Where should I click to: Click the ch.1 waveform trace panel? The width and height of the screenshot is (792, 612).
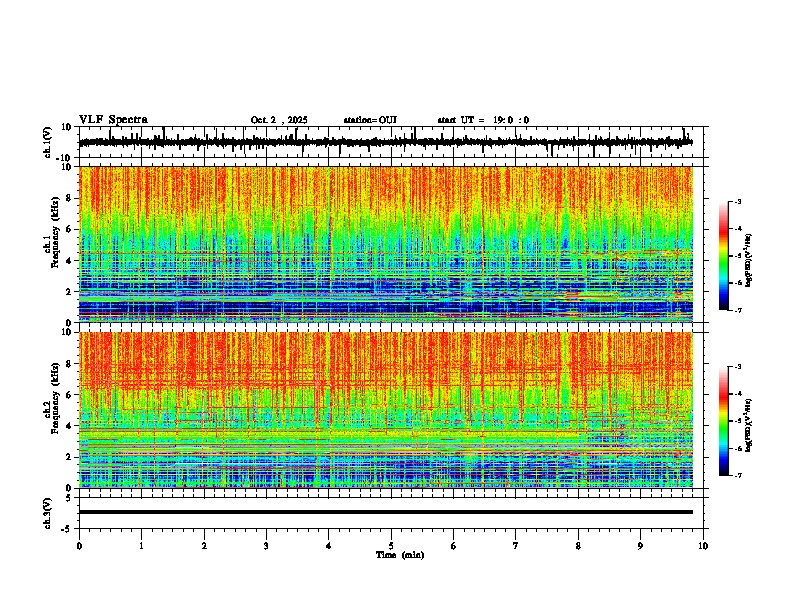coord(391,142)
